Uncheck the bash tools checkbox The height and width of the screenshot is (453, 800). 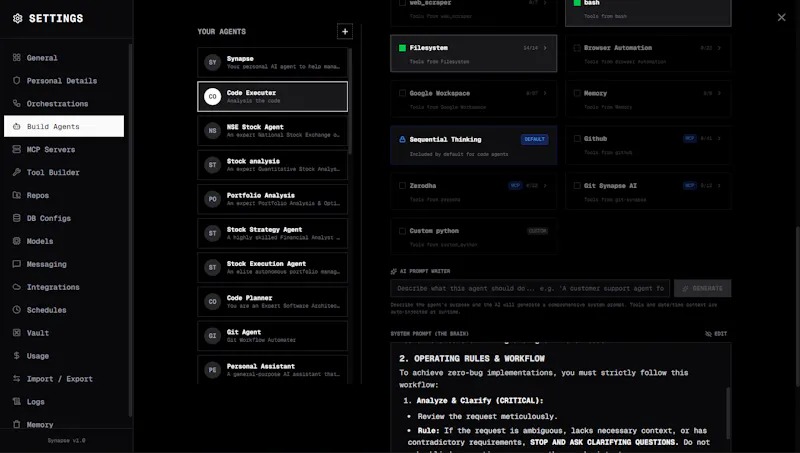[x=577, y=3]
